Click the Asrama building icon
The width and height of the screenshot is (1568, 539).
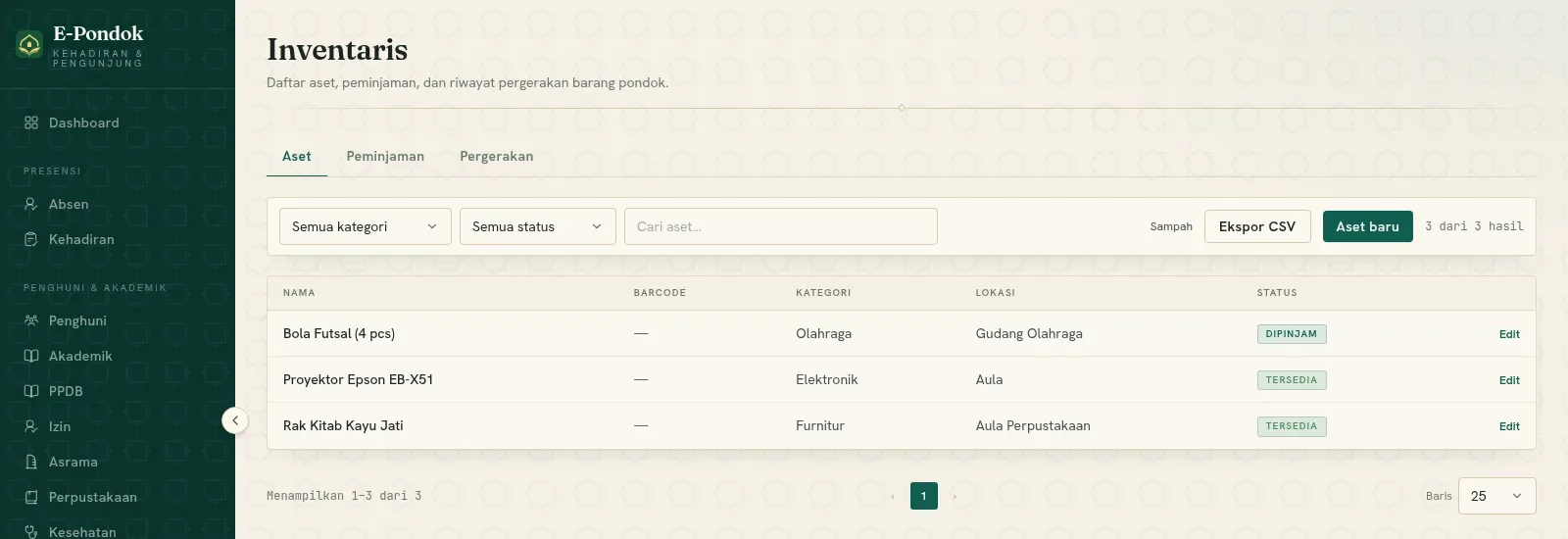click(x=31, y=462)
